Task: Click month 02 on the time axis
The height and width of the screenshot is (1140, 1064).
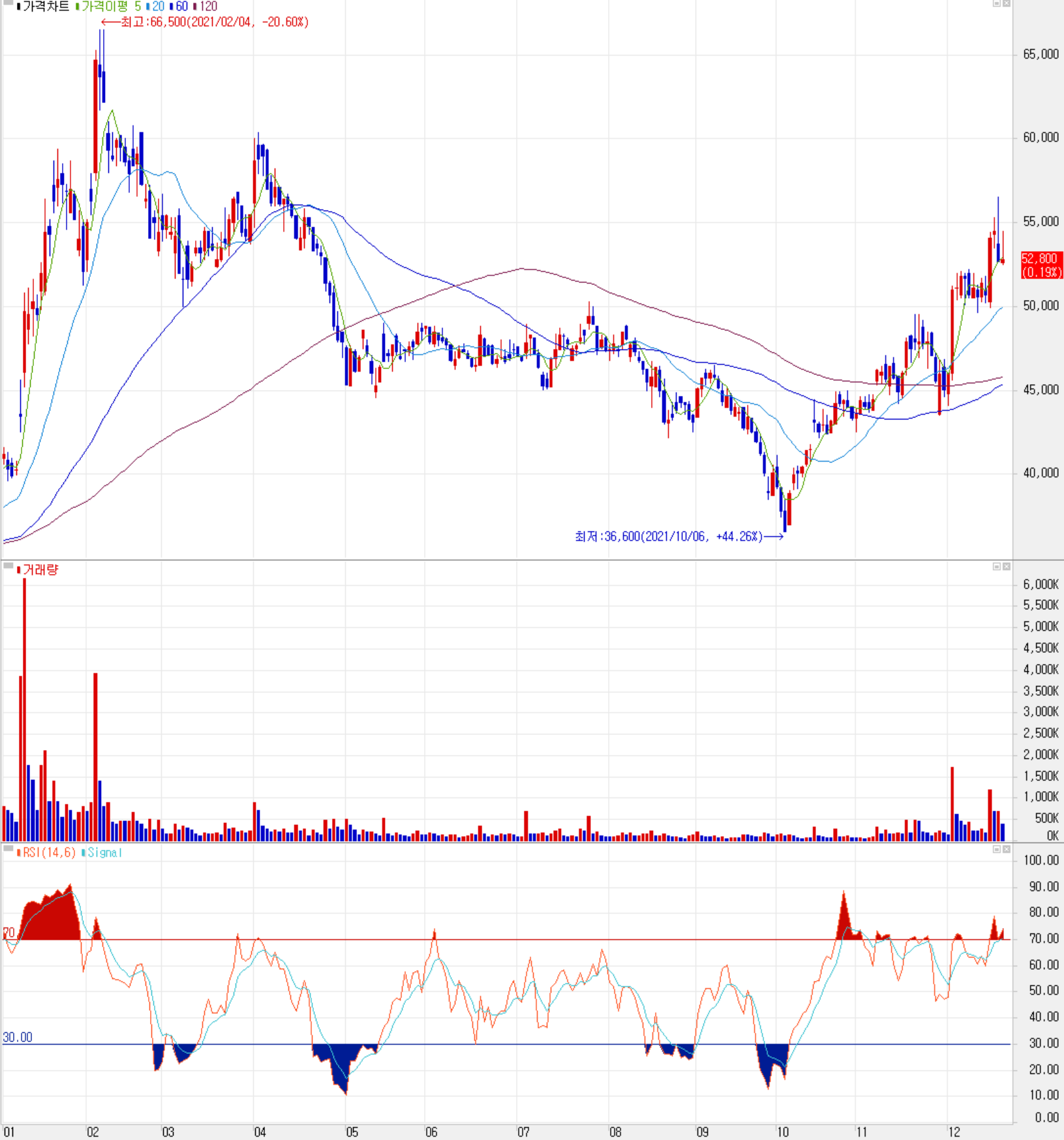Action: 93,1132
